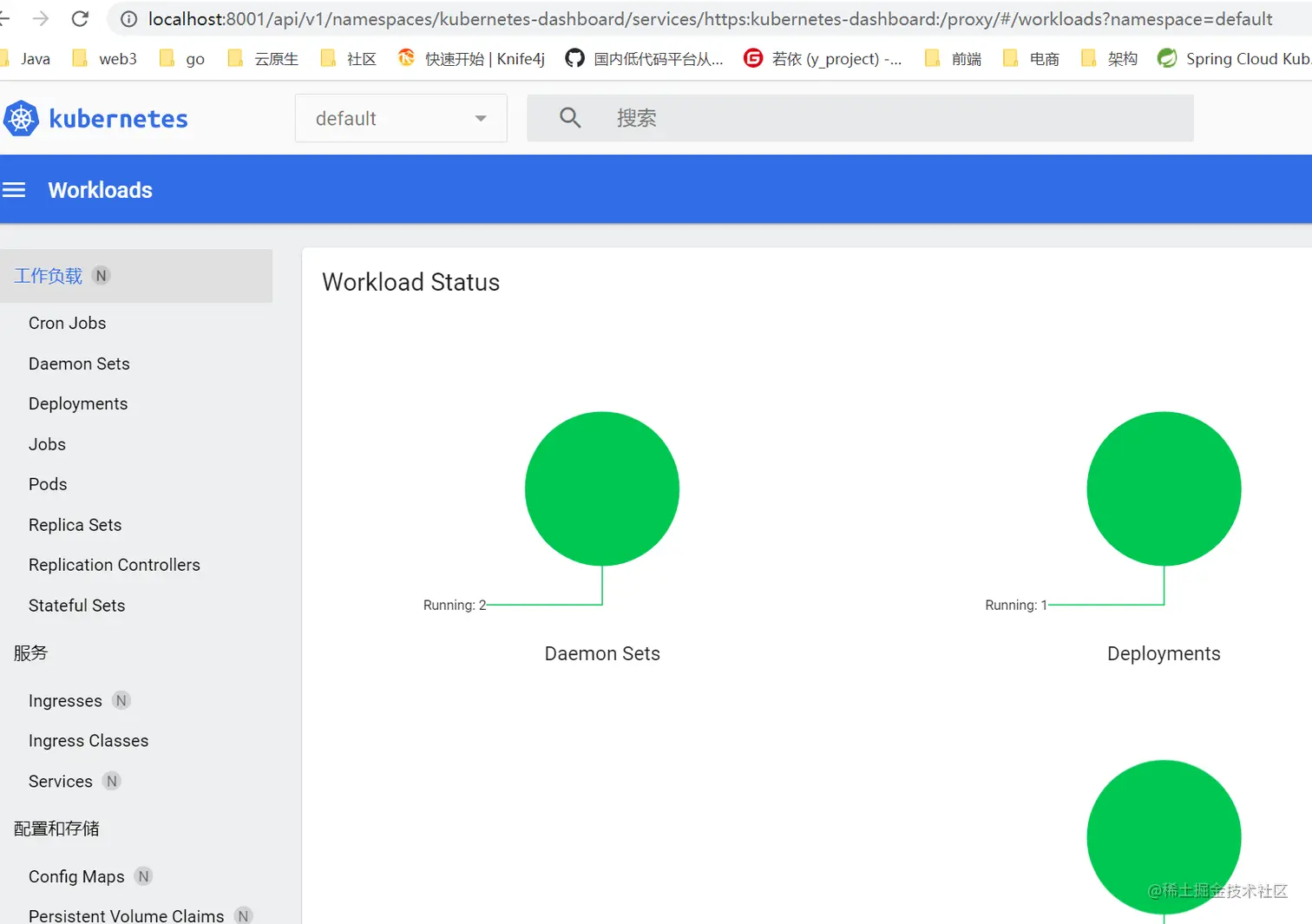1312x924 pixels.
Task: Open the 云原生 bookmark folder
Action: click(x=263, y=58)
